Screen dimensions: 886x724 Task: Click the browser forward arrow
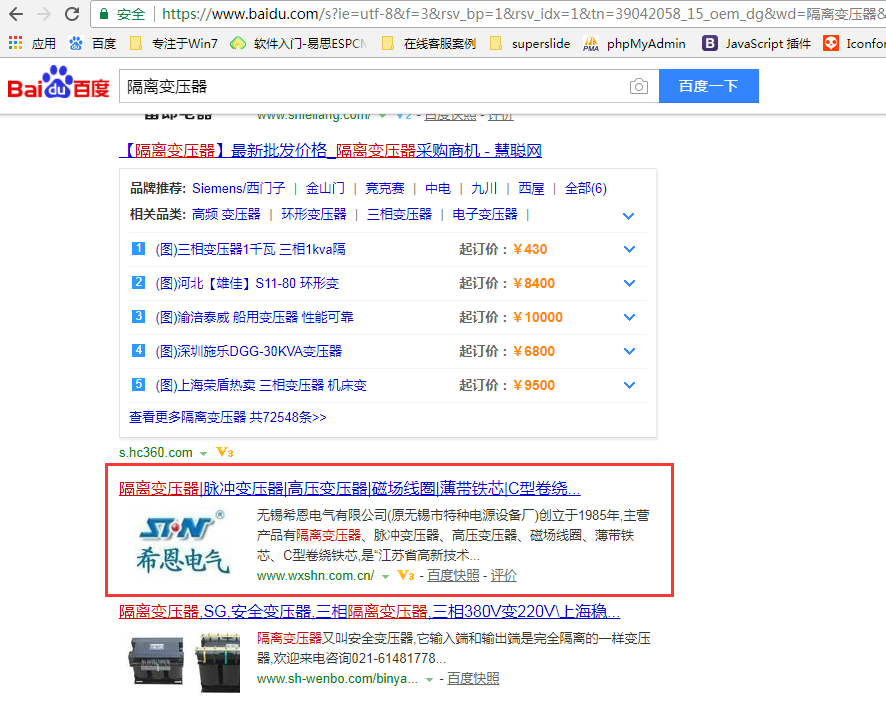(44, 14)
